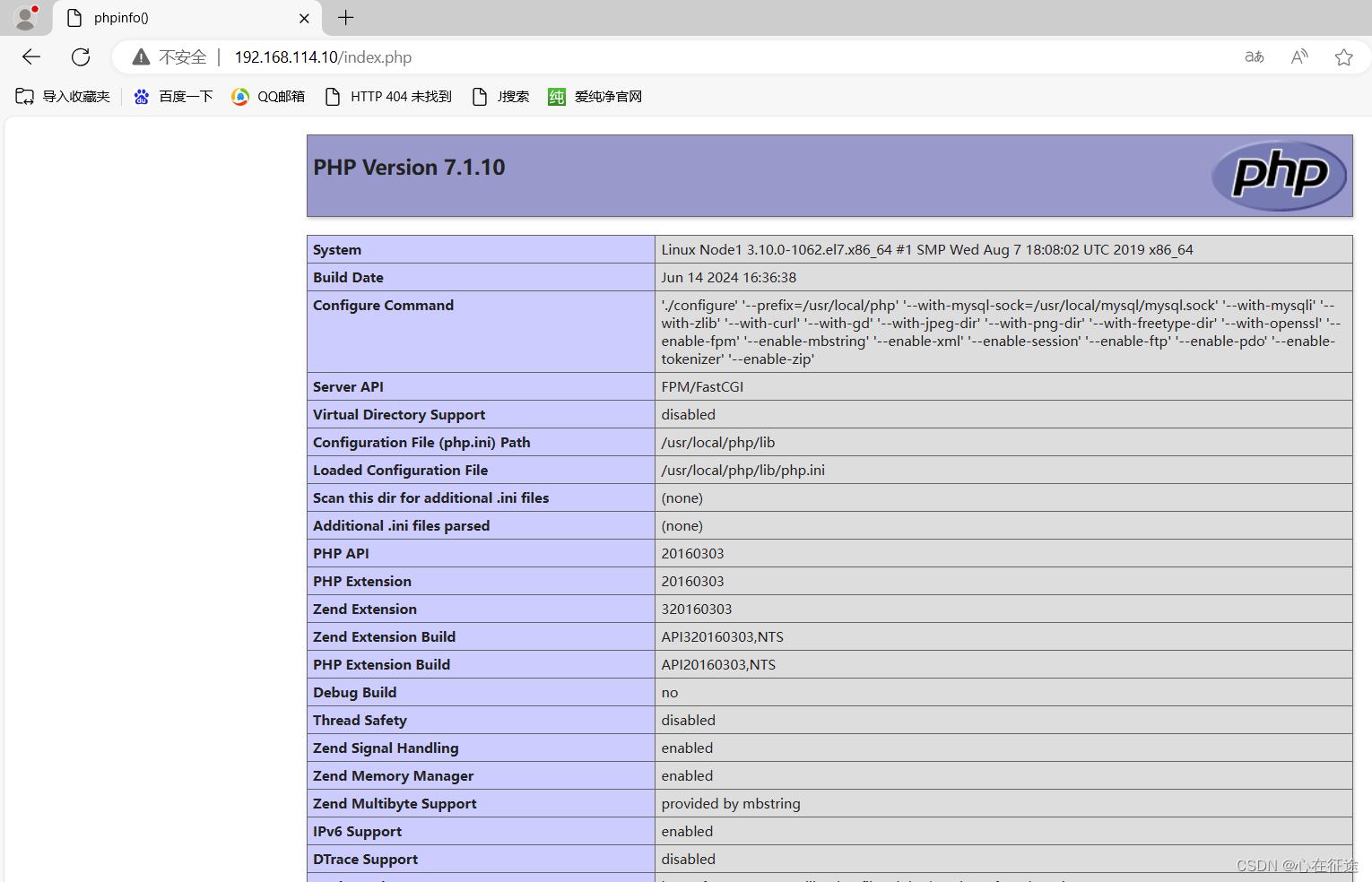Screen dimensions: 1372x882
Task: Add page to favorites star icon
Action: coord(1343,57)
